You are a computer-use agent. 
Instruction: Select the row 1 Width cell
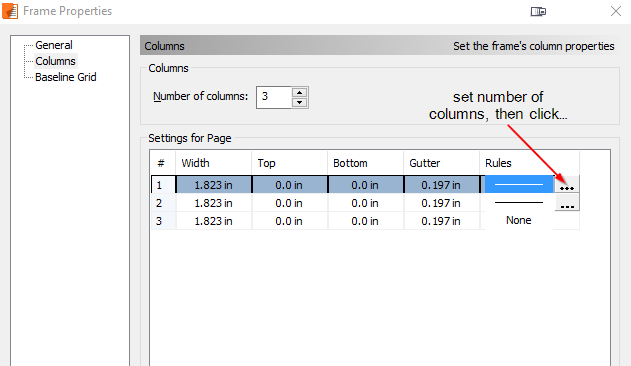(214, 185)
